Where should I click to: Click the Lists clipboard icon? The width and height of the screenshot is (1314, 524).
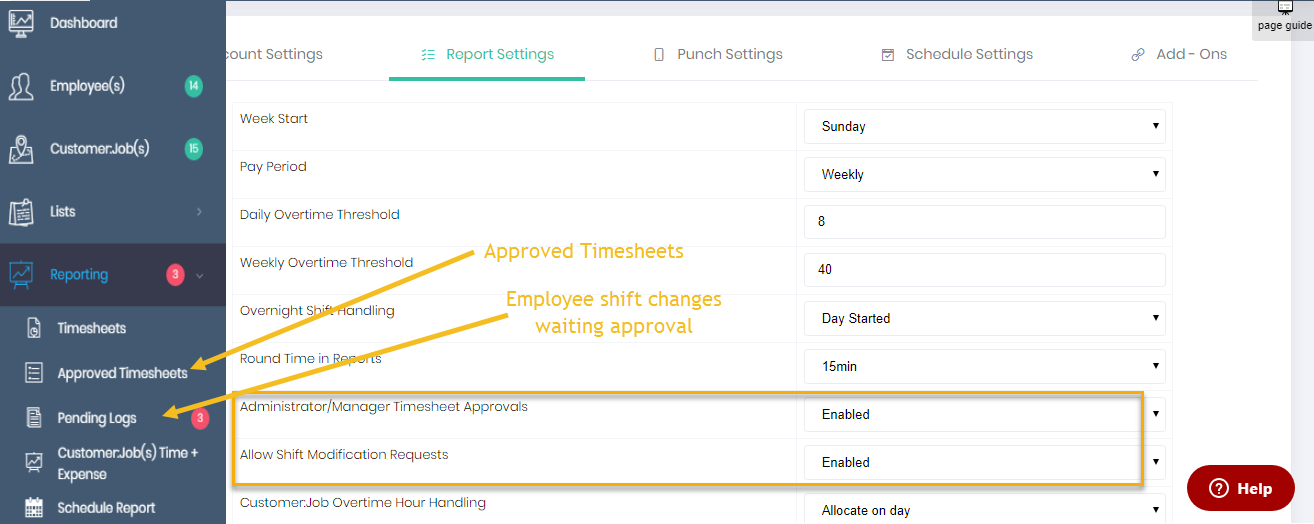[x=21, y=212]
